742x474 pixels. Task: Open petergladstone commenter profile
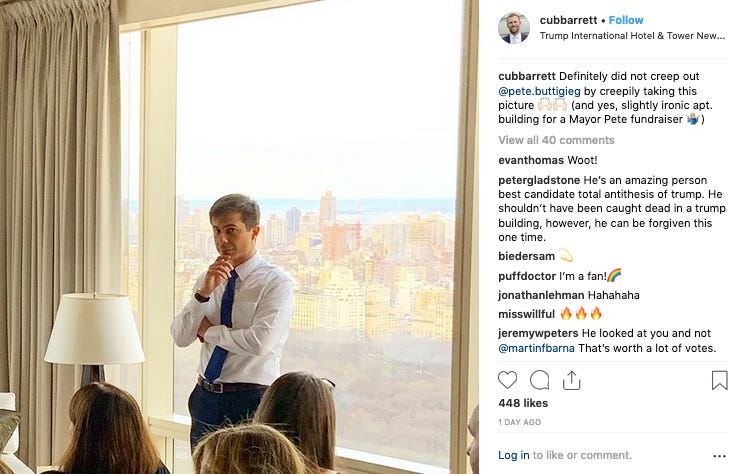click(x=539, y=180)
